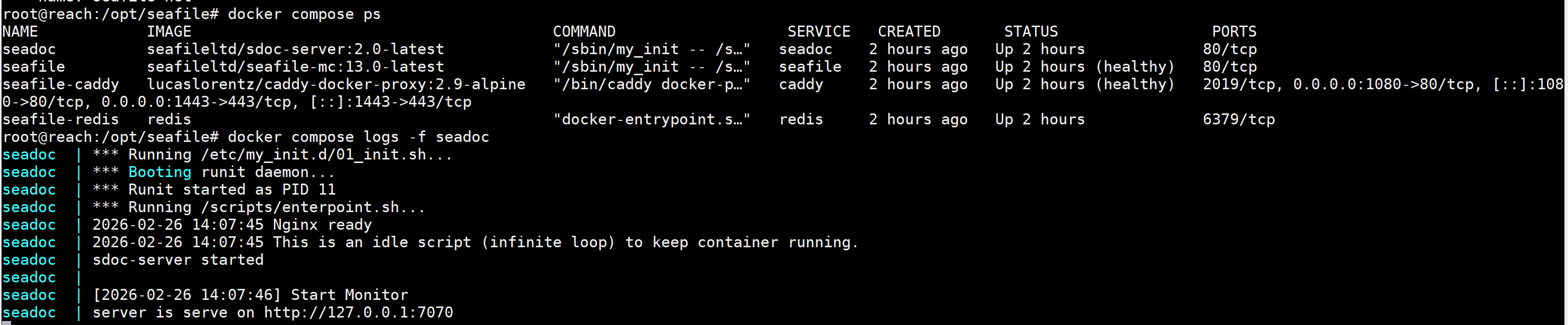Click the seafile-caddy container name

click(60, 85)
